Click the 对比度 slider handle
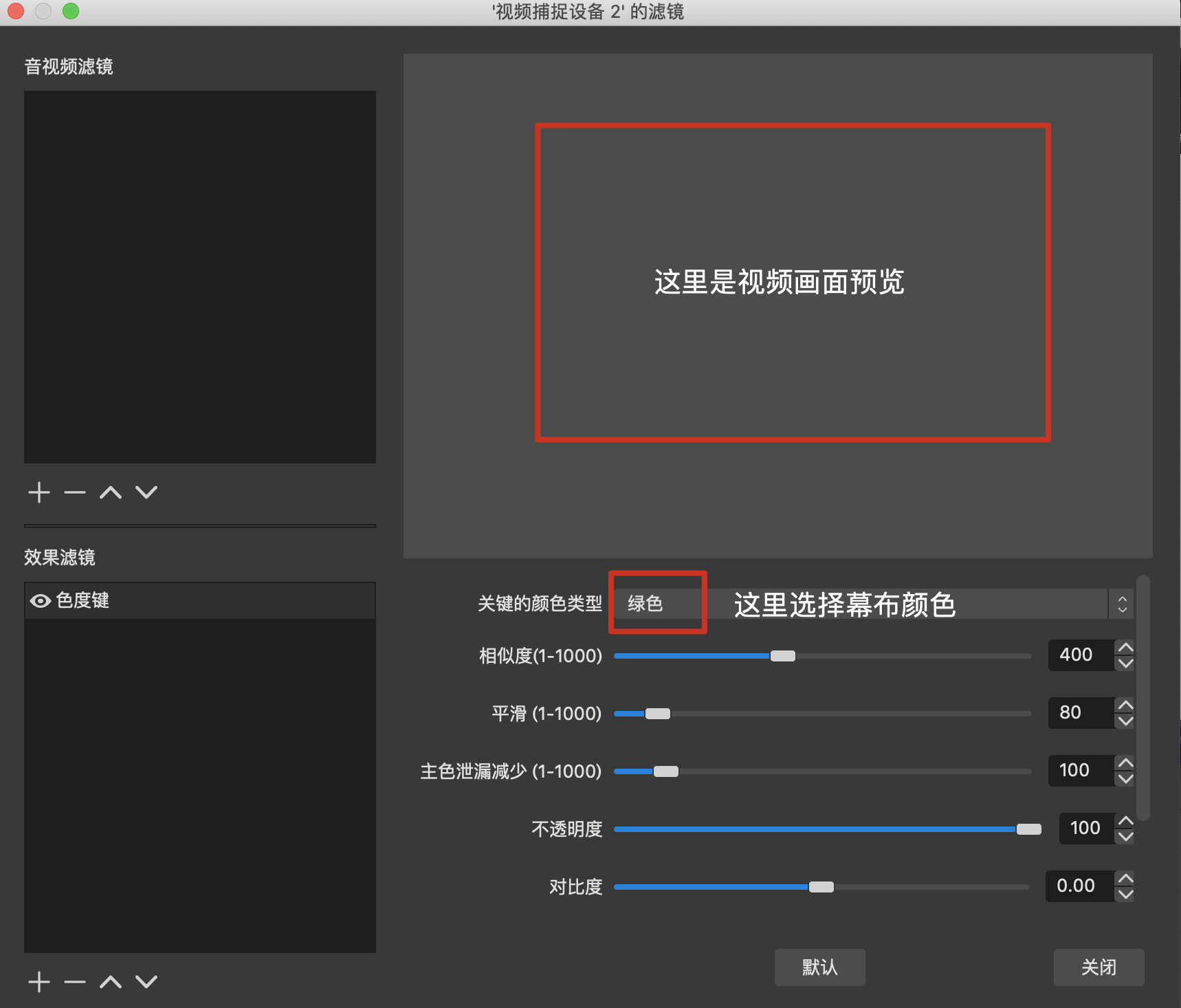1181x1008 pixels. point(821,887)
